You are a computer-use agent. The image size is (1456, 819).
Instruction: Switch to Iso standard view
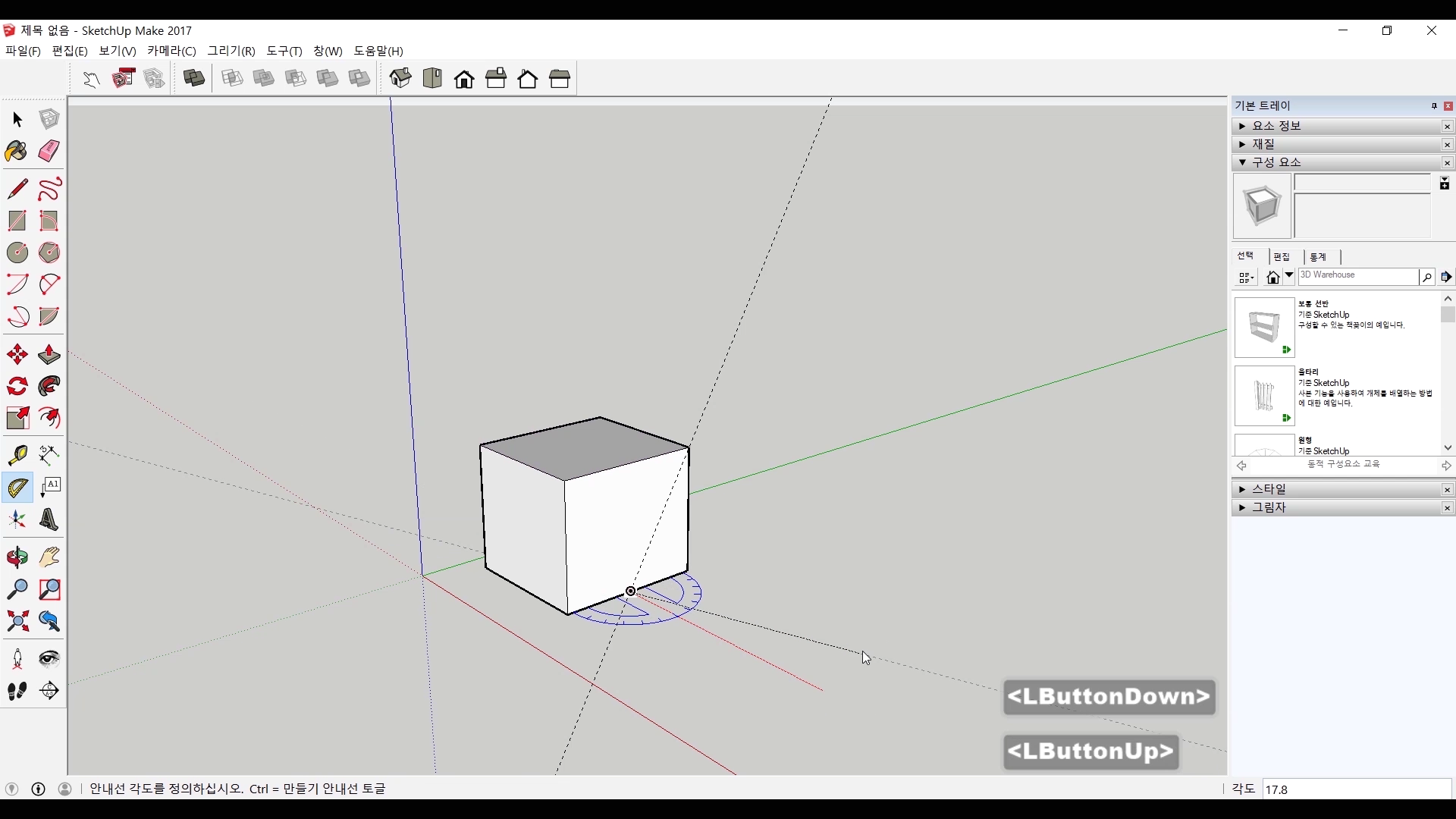point(400,78)
